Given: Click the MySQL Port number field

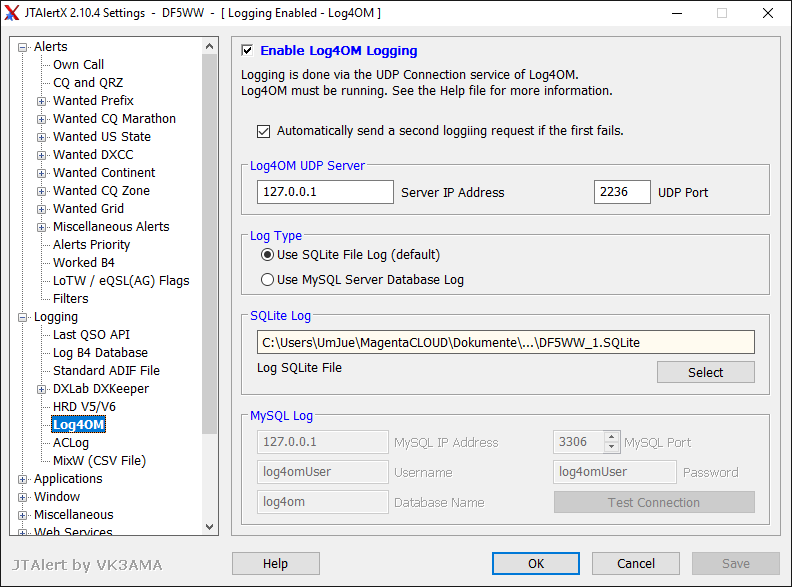Looking at the screenshot, I should click(x=578, y=442).
